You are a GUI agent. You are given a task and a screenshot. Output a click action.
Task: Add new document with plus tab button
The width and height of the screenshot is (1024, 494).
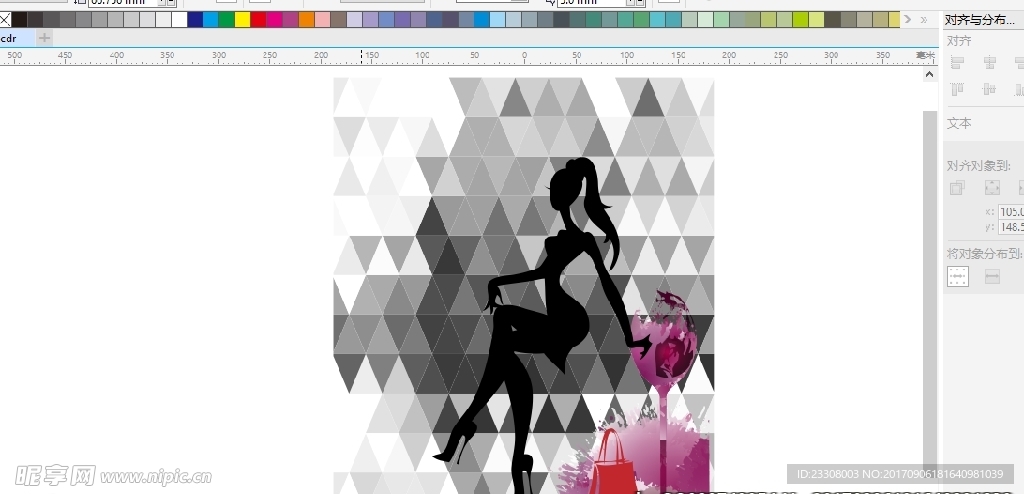[44, 38]
